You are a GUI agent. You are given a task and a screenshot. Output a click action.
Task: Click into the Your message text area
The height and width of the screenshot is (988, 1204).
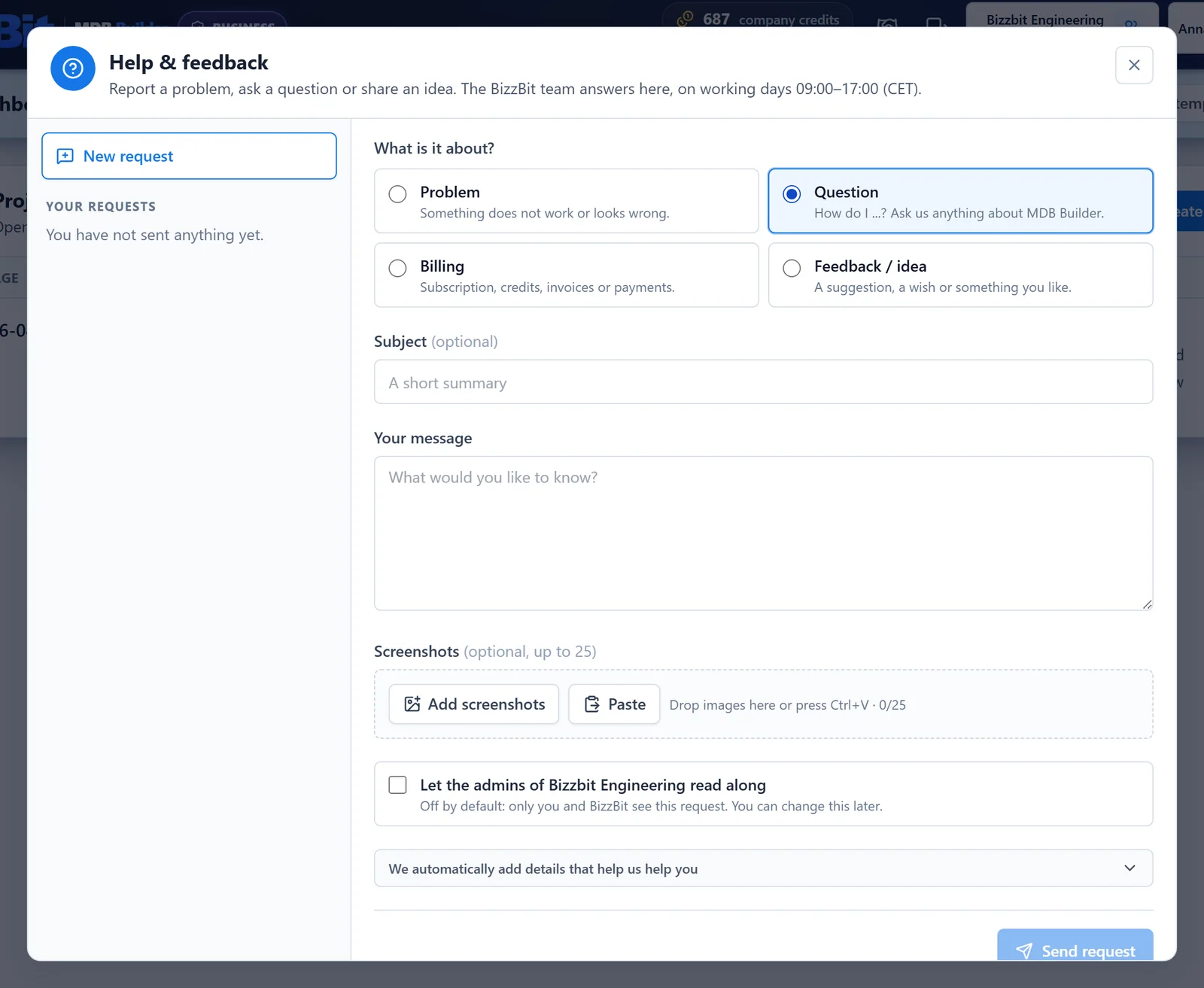point(763,534)
